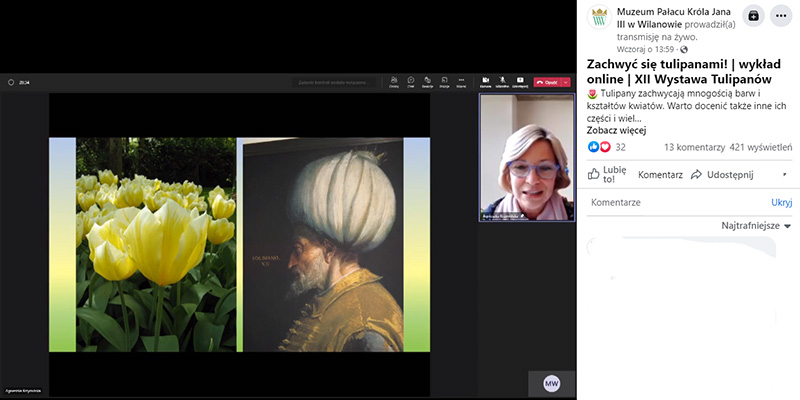Click the Lubię to! like button
This screenshot has width=800, height=400.
[607, 174]
